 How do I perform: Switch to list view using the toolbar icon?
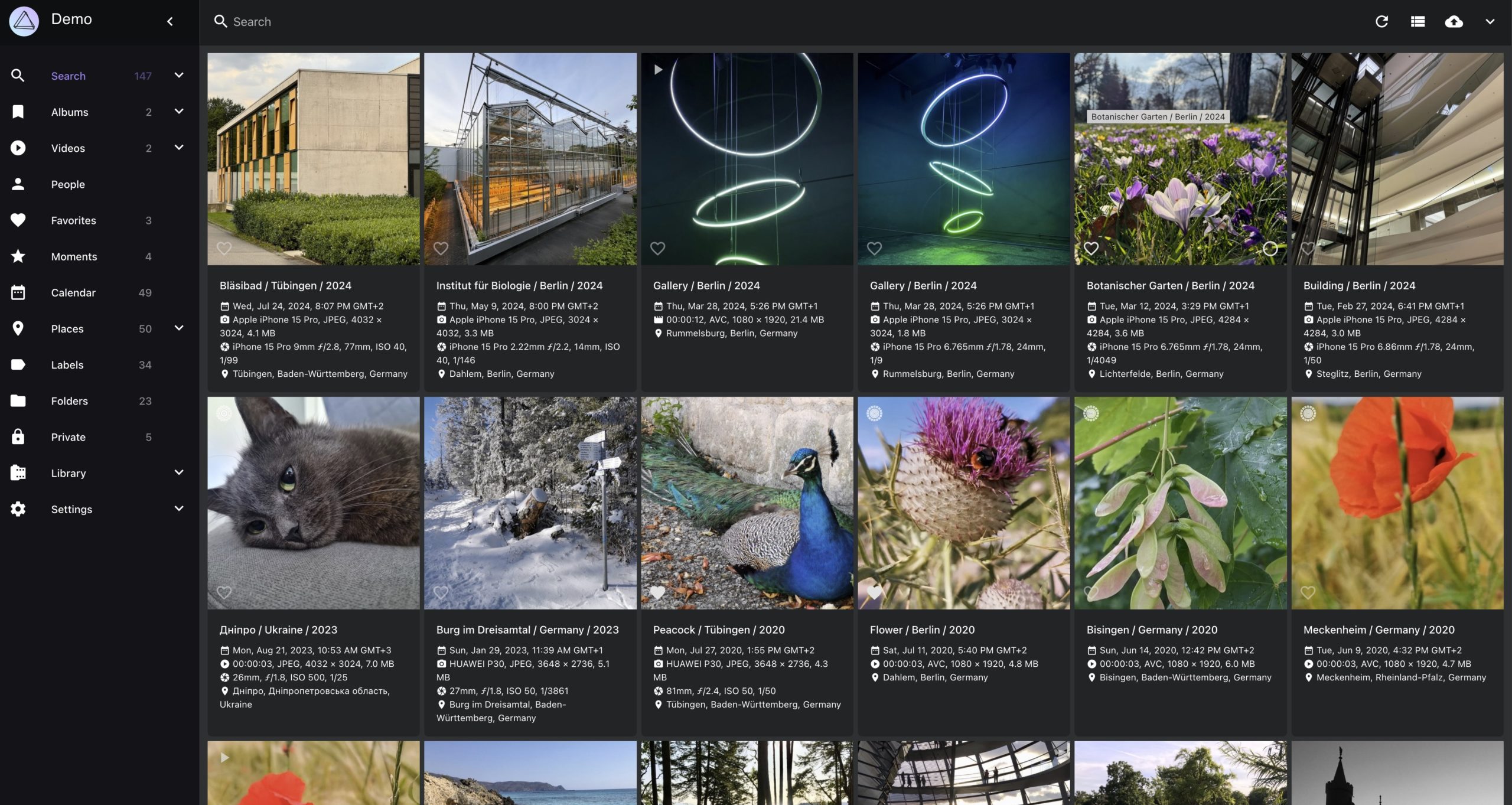coord(1417,22)
